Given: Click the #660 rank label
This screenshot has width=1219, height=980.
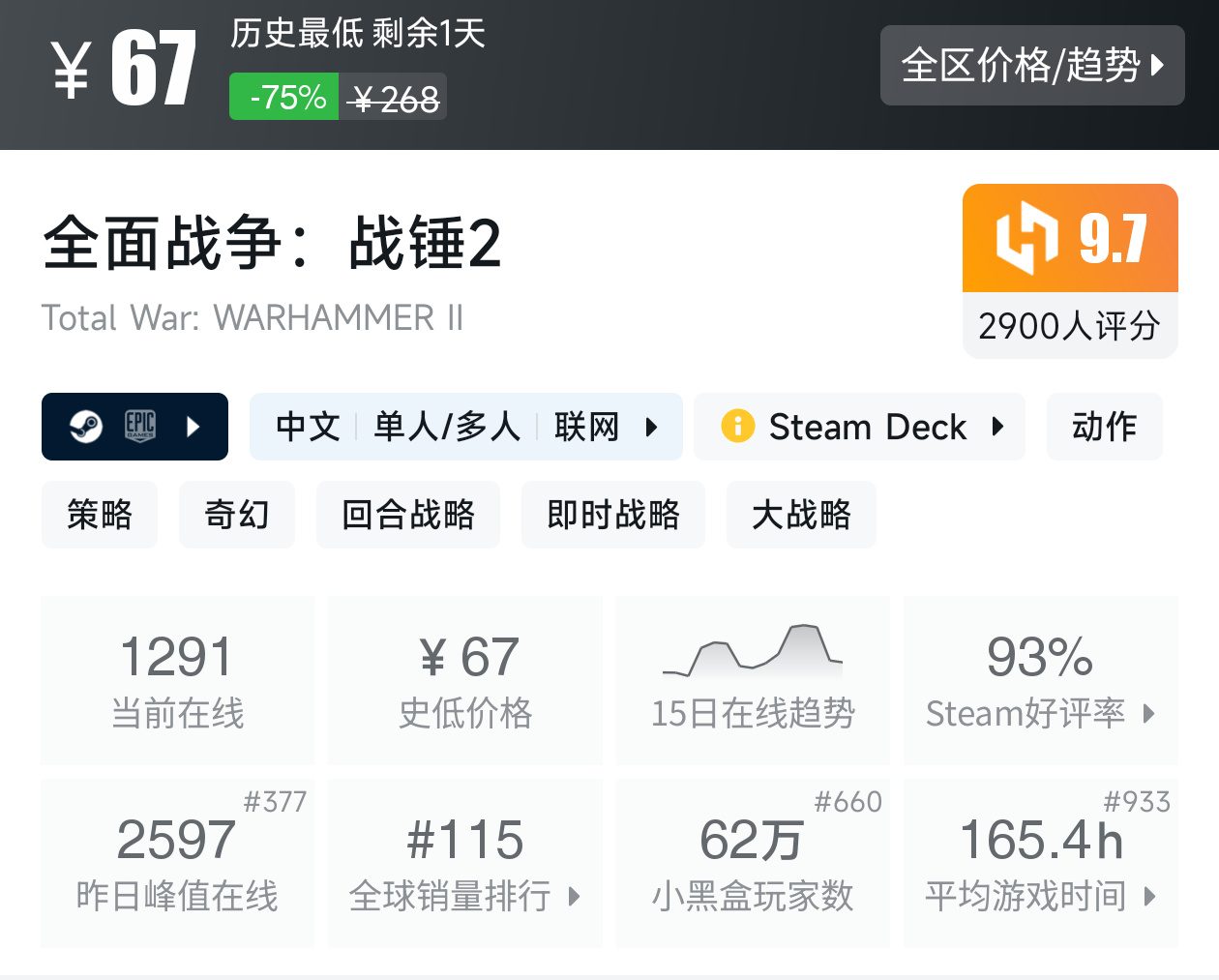Looking at the screenshot, I should pos(848,801).
